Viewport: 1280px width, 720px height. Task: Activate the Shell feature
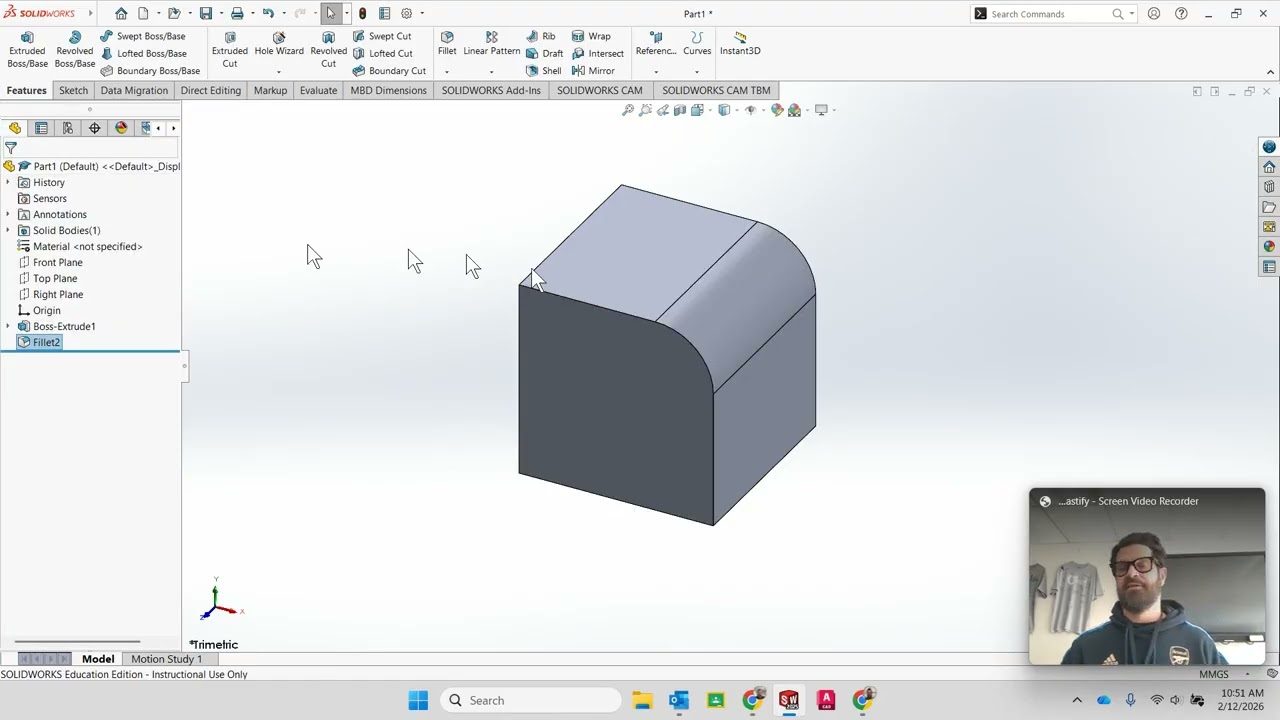pyautogui.click(x=543, y=71)
